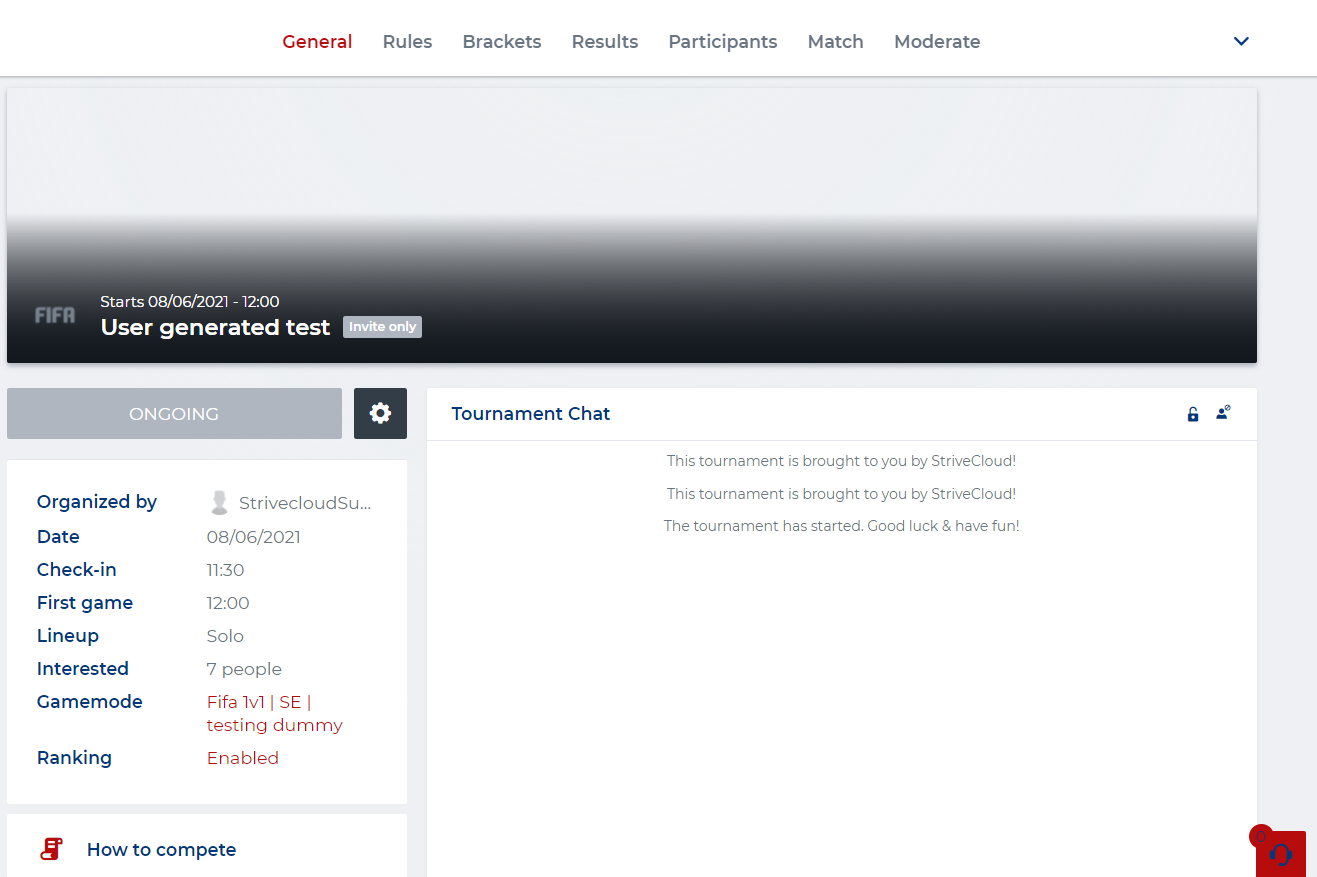
Task: Go to the Results tab
Action: coord(604,42)
